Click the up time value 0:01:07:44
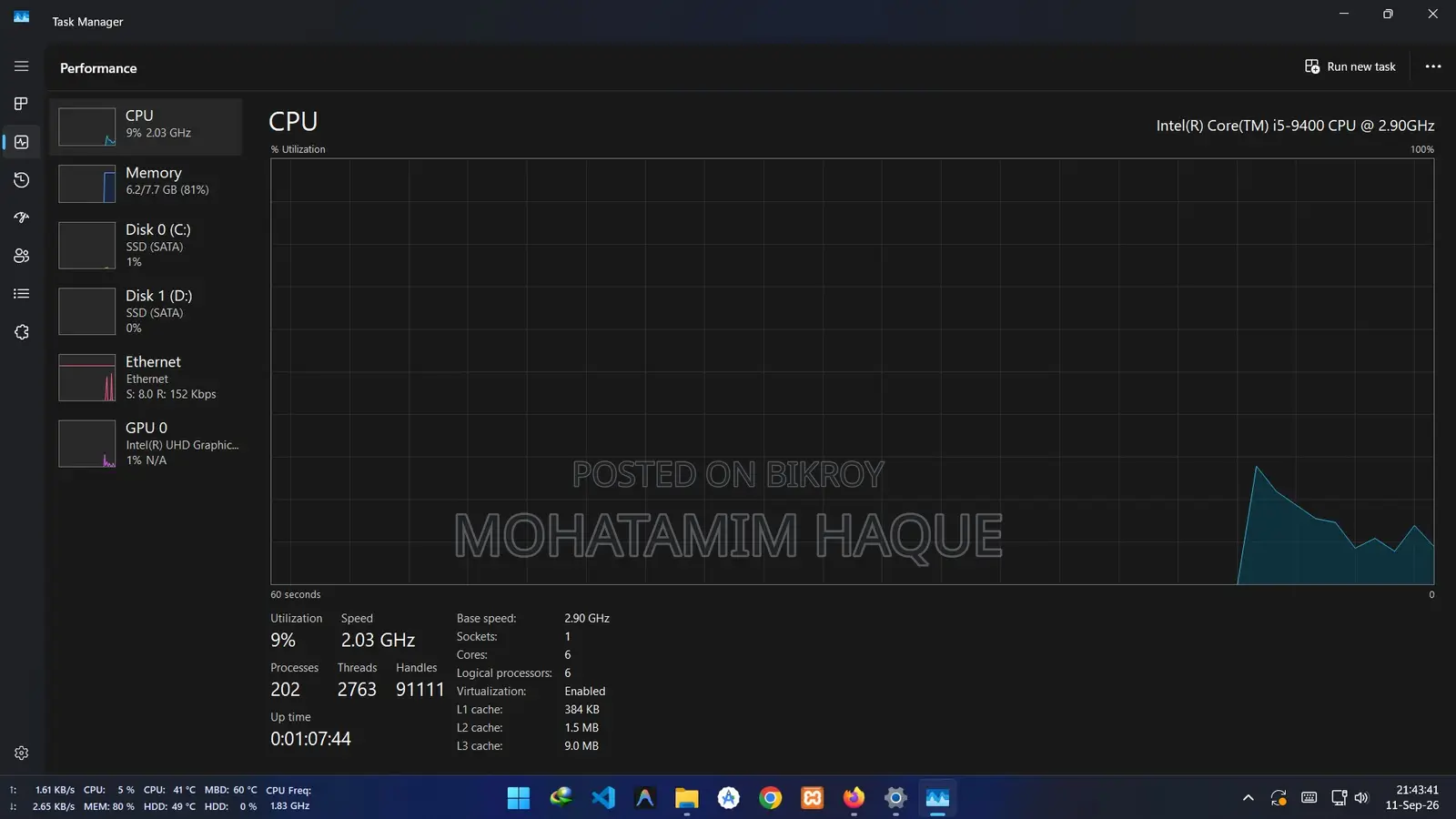 tap(310, 739)
